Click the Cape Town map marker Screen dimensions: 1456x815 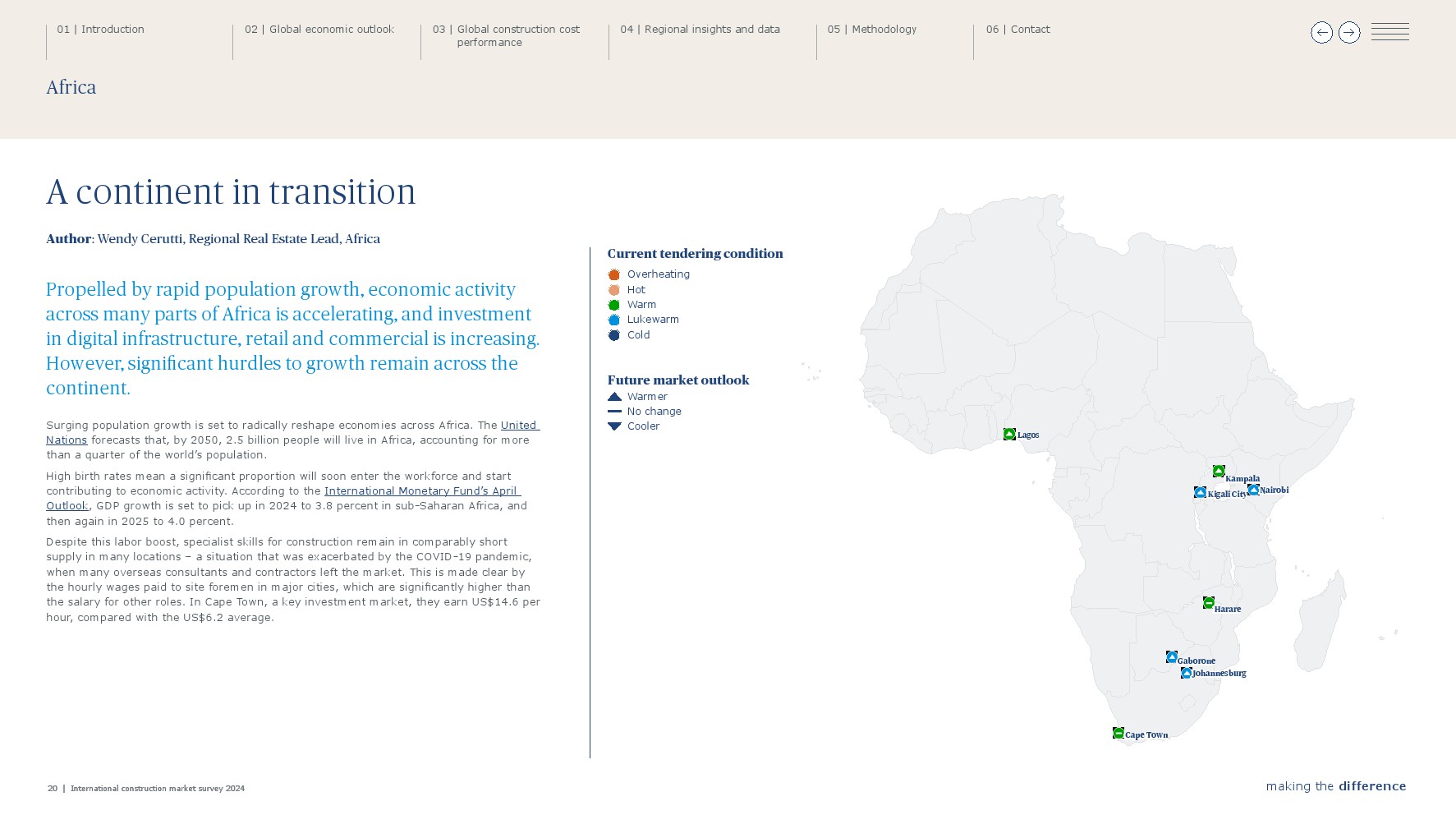[1118, 733]
